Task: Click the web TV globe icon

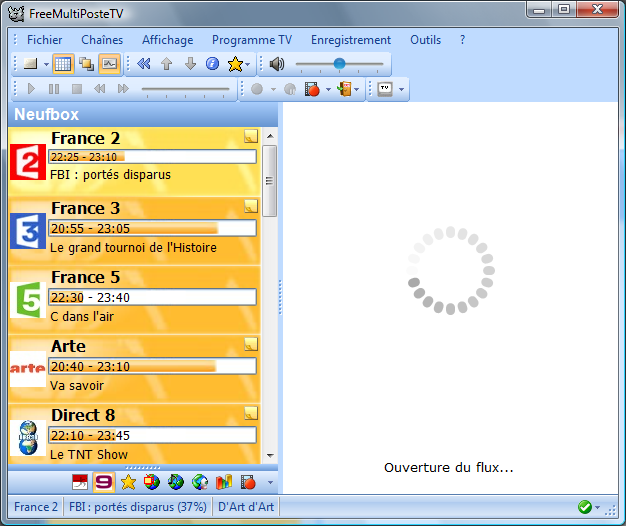Action: pos(152,482)
